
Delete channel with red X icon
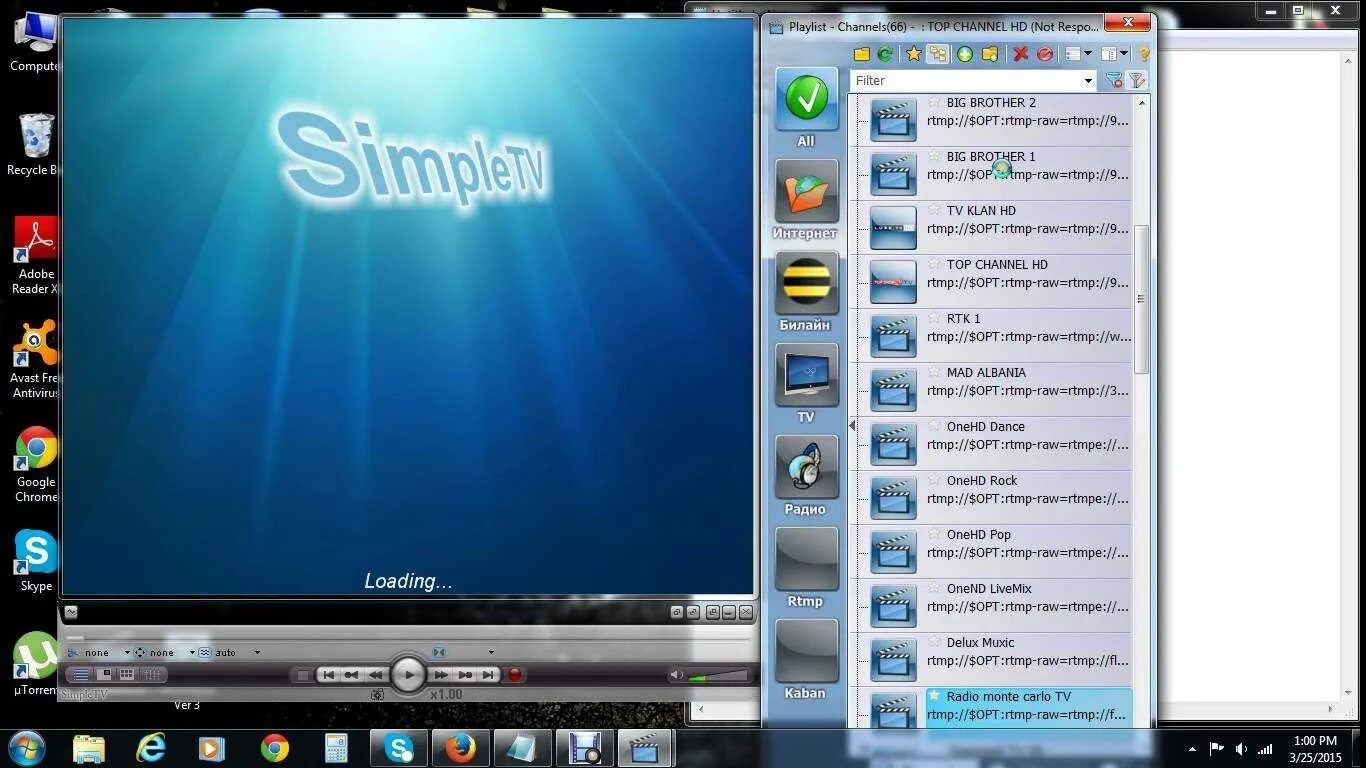(1020, 54)
